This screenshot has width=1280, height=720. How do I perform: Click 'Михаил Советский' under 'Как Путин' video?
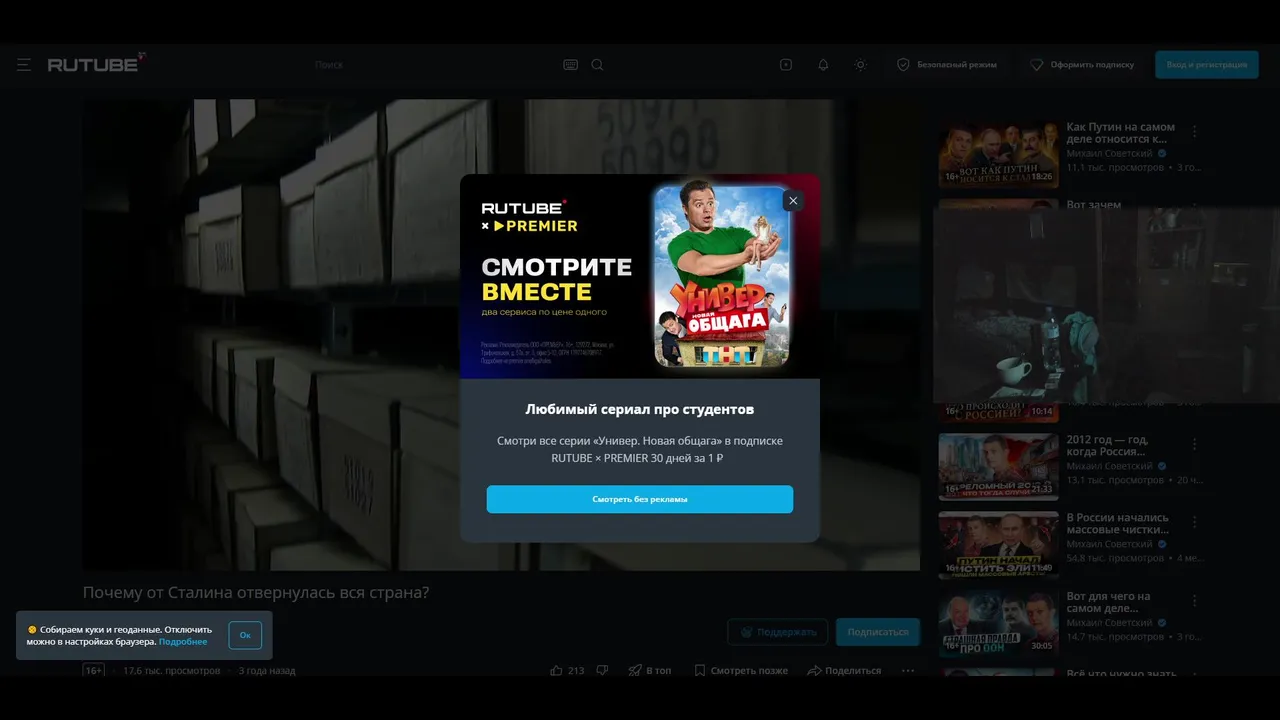pyautogui.click(x=1109, y=154)
